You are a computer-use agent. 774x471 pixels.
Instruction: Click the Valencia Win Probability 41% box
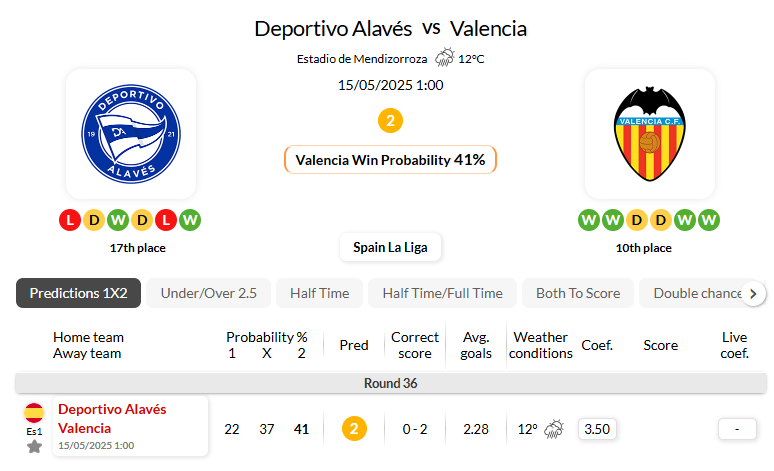pos(390,159)
